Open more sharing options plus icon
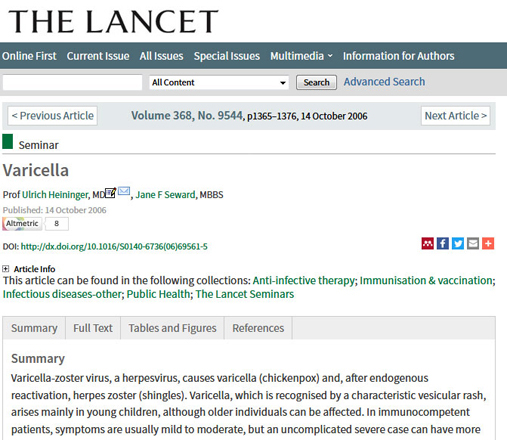 (488, 243)
